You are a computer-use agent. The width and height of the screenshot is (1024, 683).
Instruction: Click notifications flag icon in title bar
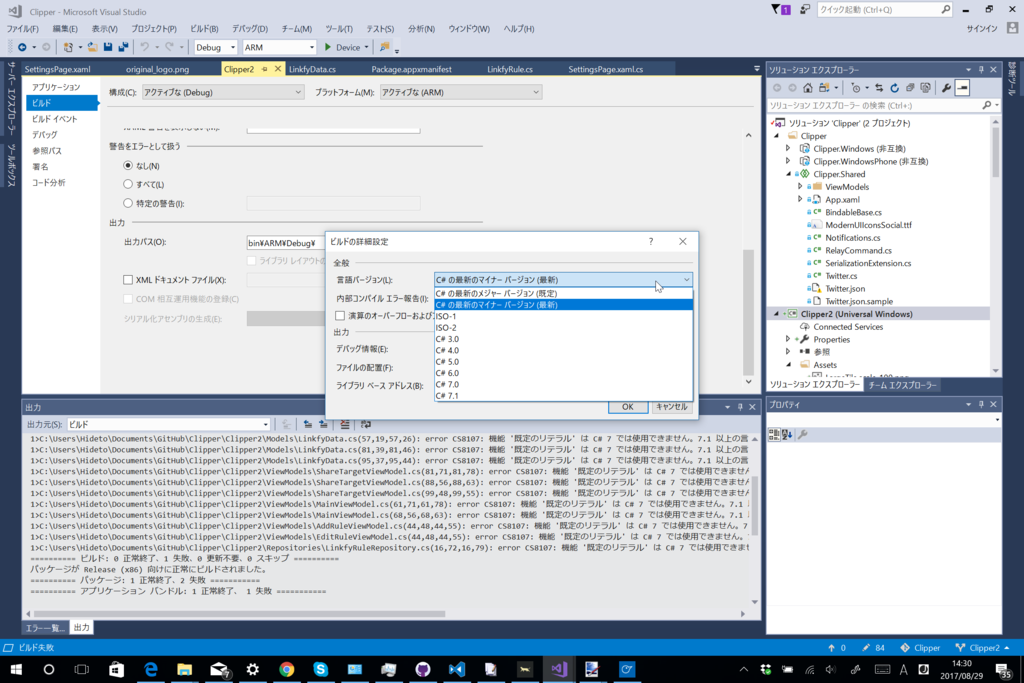[x=780, y=10]
